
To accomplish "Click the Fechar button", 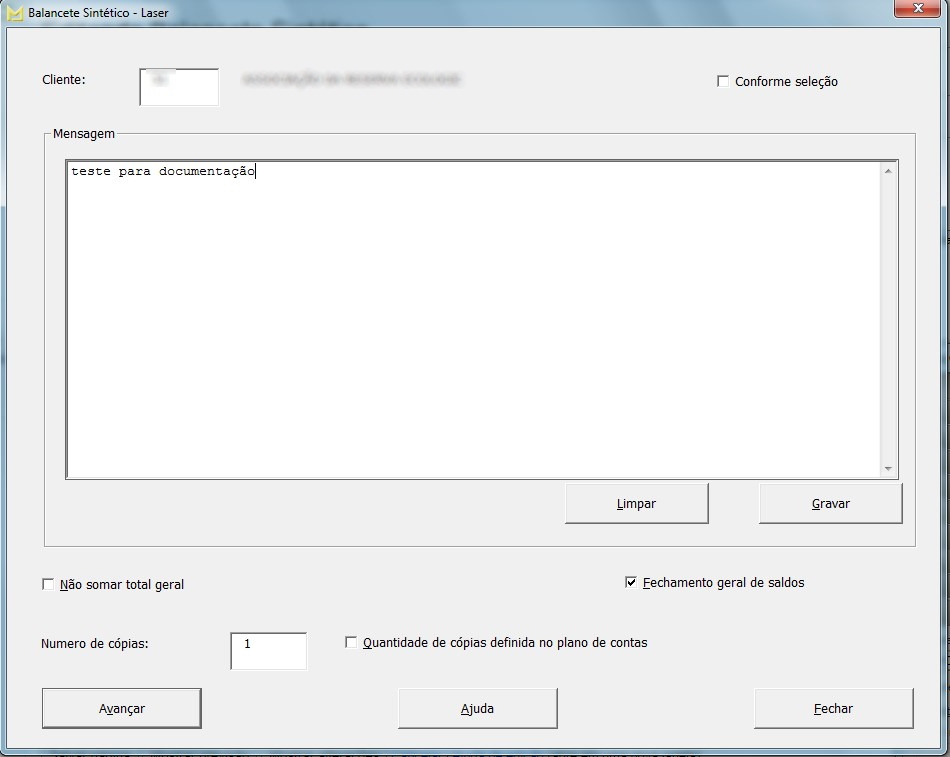I will pyautogui.click(x=833, y=708).
